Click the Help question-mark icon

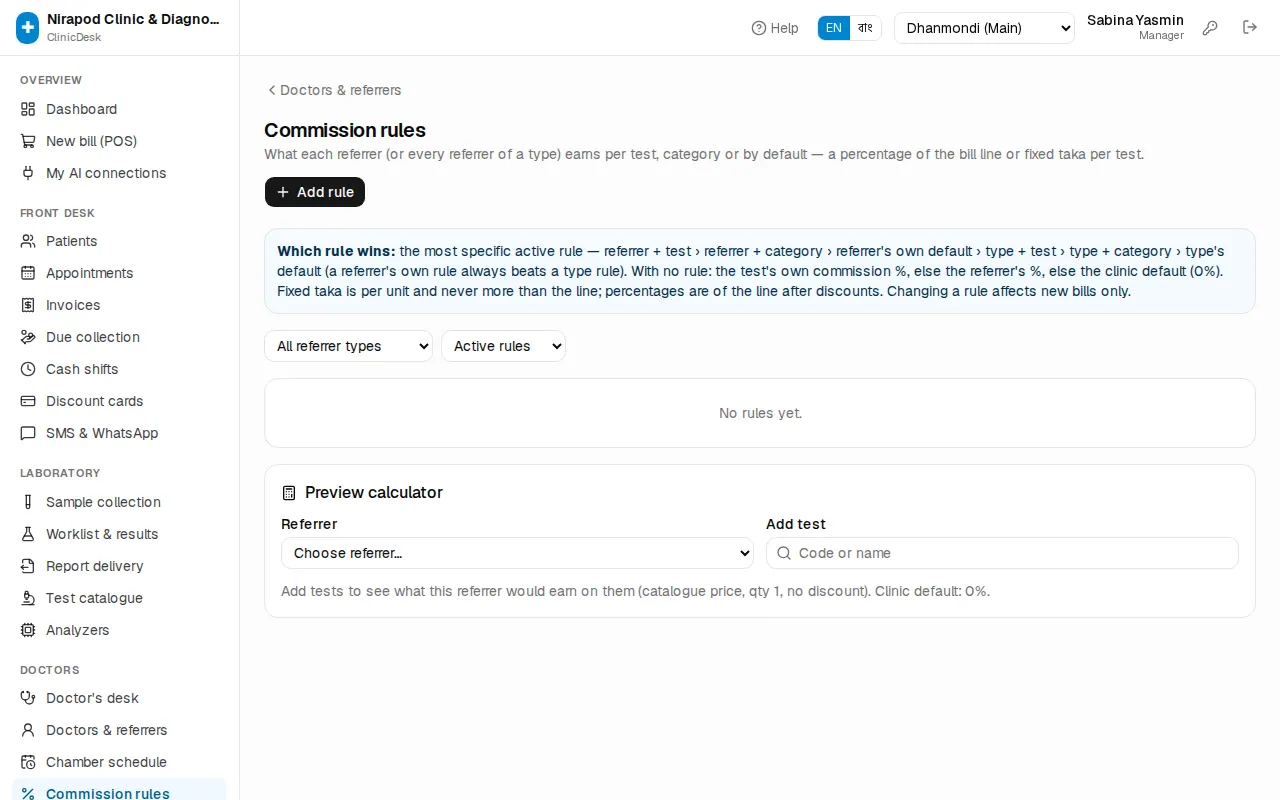759,28
